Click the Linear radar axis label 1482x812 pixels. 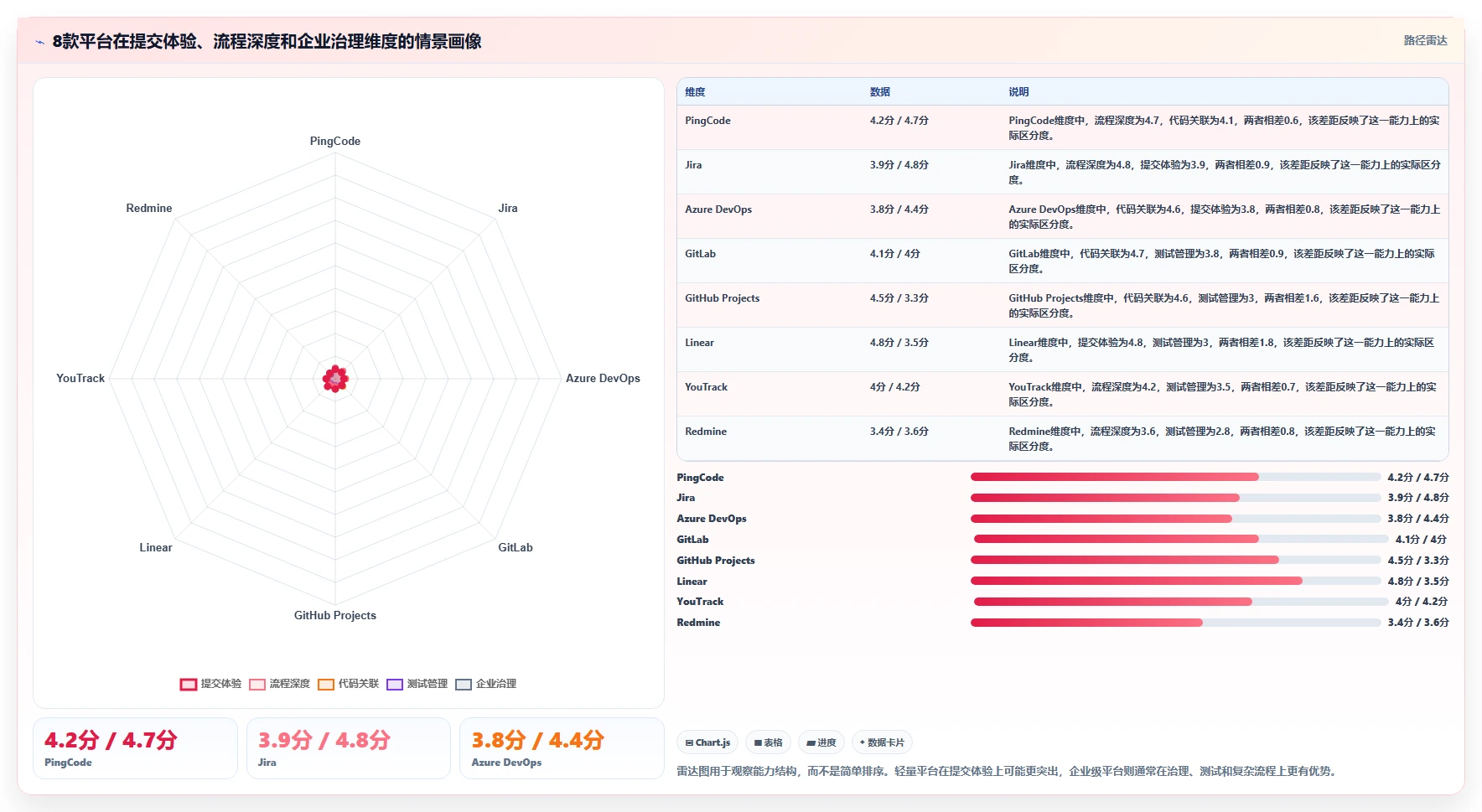point(156,547)
